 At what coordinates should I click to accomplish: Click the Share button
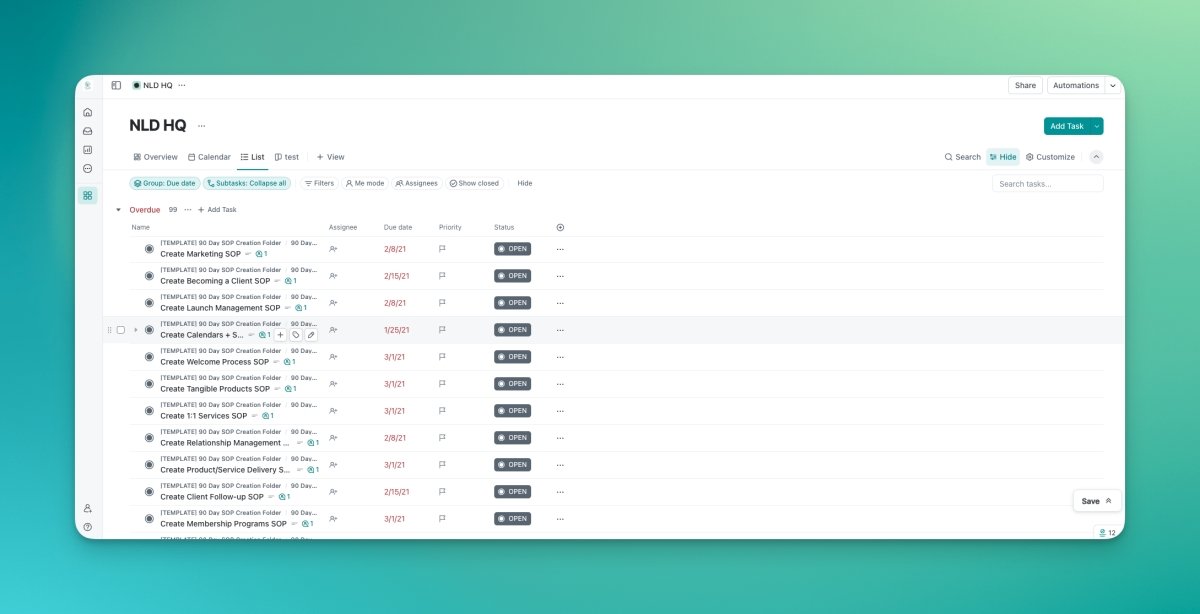pyautogui.click(x=1025, y=85)
